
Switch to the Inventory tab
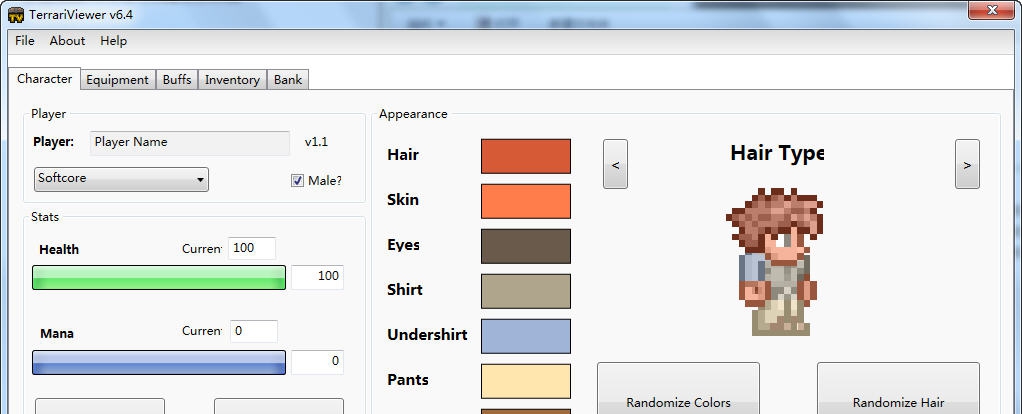232,80
